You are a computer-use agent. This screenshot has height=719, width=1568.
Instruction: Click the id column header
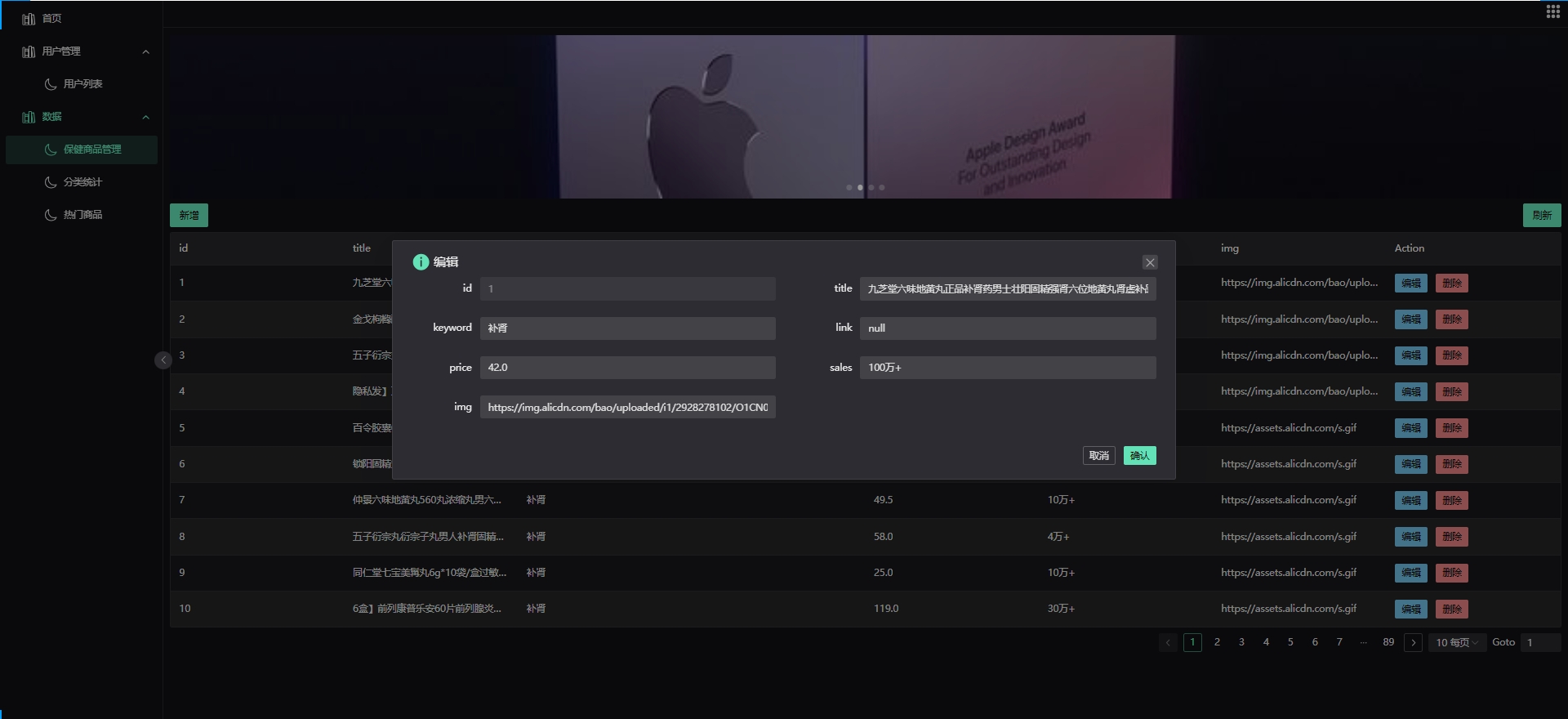coord(183,248)
